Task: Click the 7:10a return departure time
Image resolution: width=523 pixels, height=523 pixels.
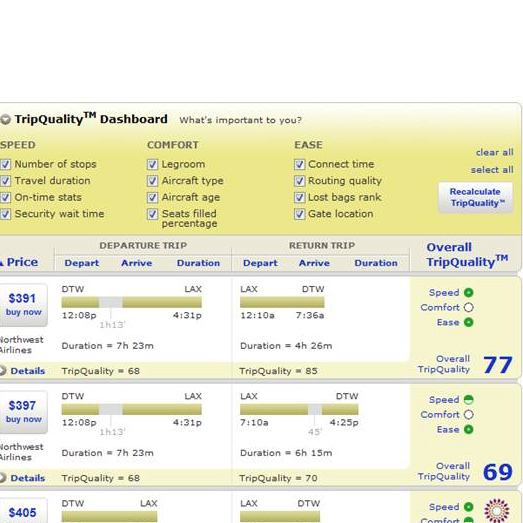Action: [x=254, y=422]
